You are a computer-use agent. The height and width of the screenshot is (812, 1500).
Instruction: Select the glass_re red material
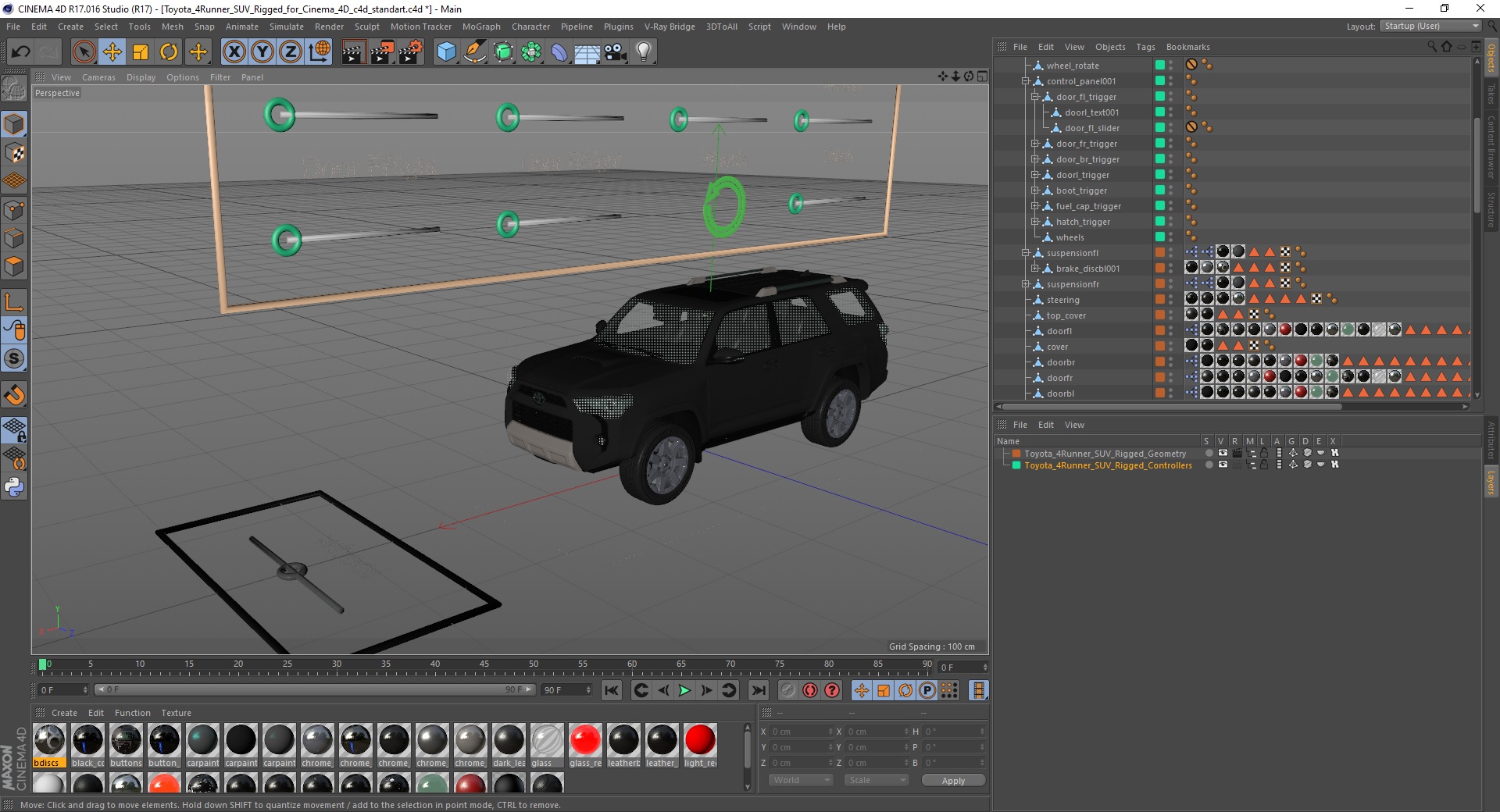585,746
